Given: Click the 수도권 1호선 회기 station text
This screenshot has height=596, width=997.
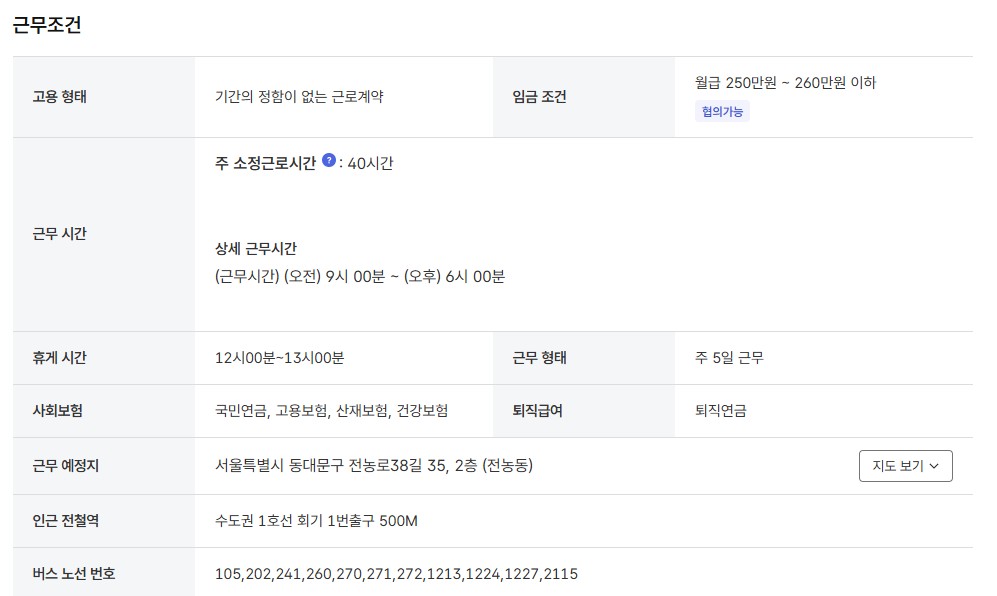Looking at the screenshot, I should pos(316,521).
